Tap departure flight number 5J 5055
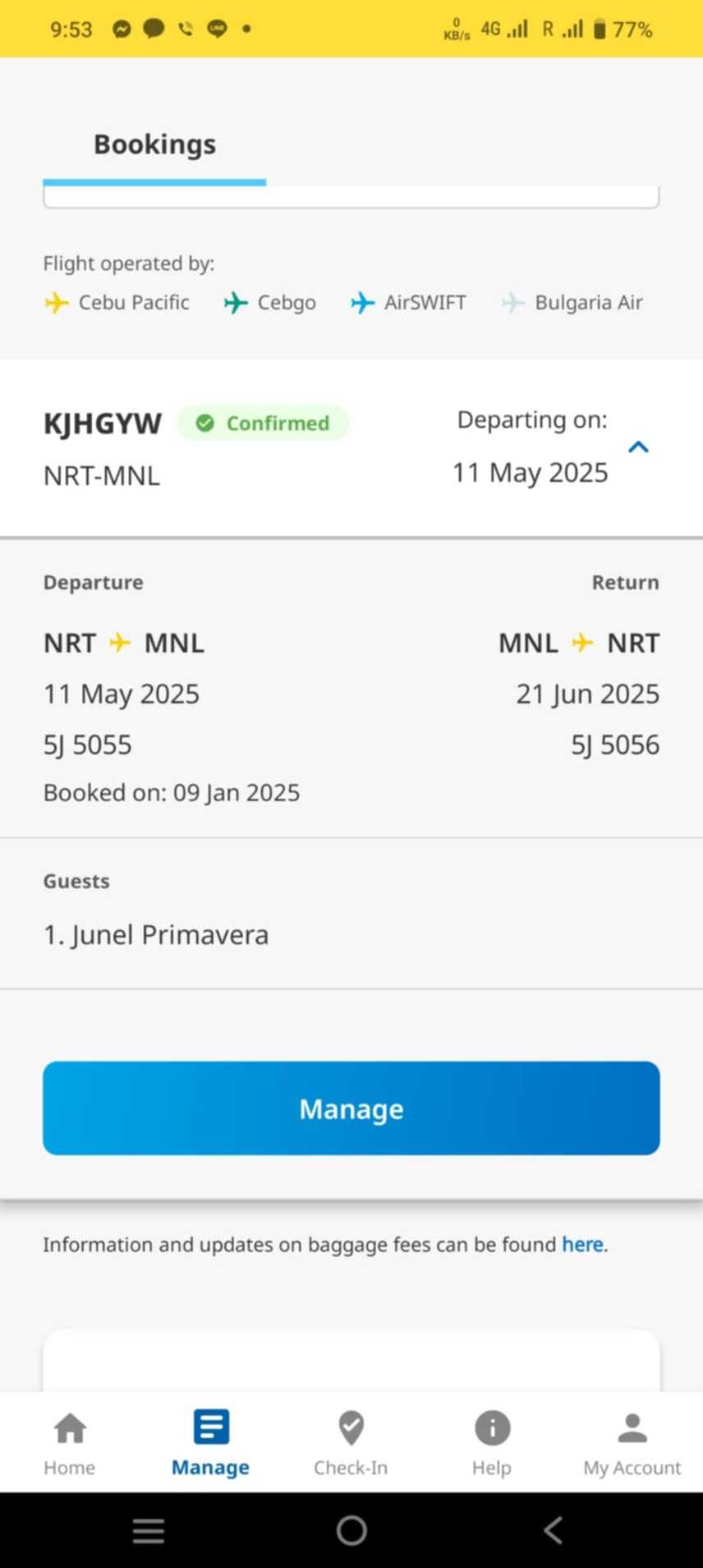Image resolution: width=703 pixels, height=1568 pixels. (88, 745)
